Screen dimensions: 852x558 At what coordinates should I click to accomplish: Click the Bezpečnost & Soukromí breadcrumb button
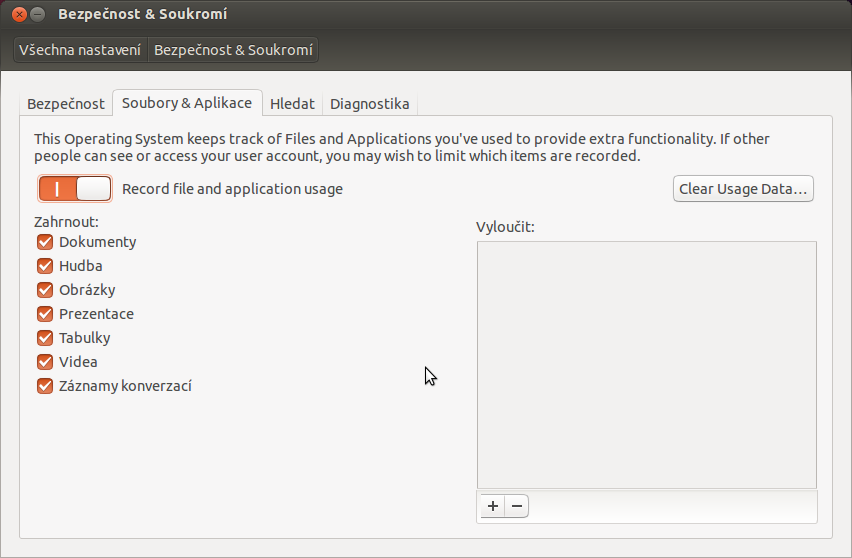[233, 49]
